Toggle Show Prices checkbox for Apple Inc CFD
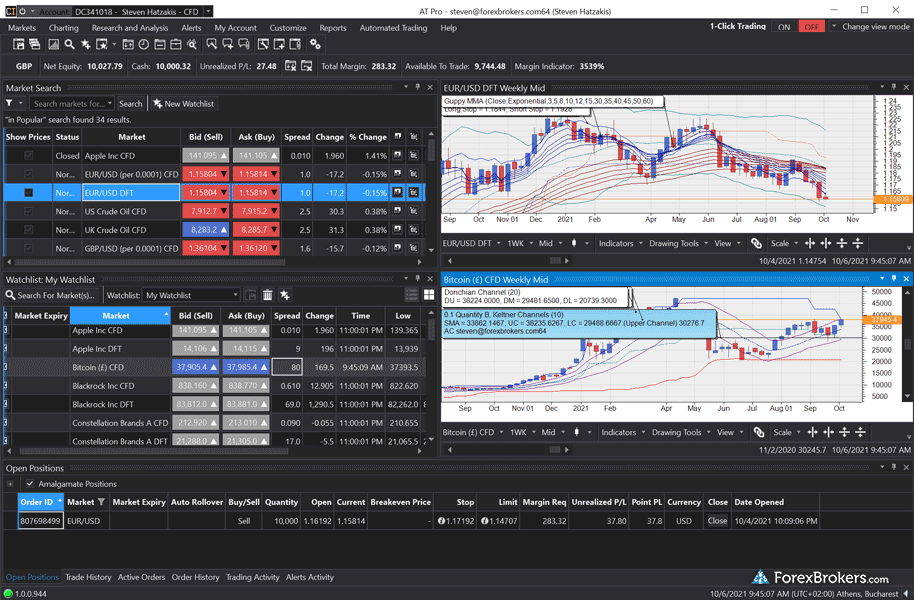914x600 pixels. pos(29,156)
